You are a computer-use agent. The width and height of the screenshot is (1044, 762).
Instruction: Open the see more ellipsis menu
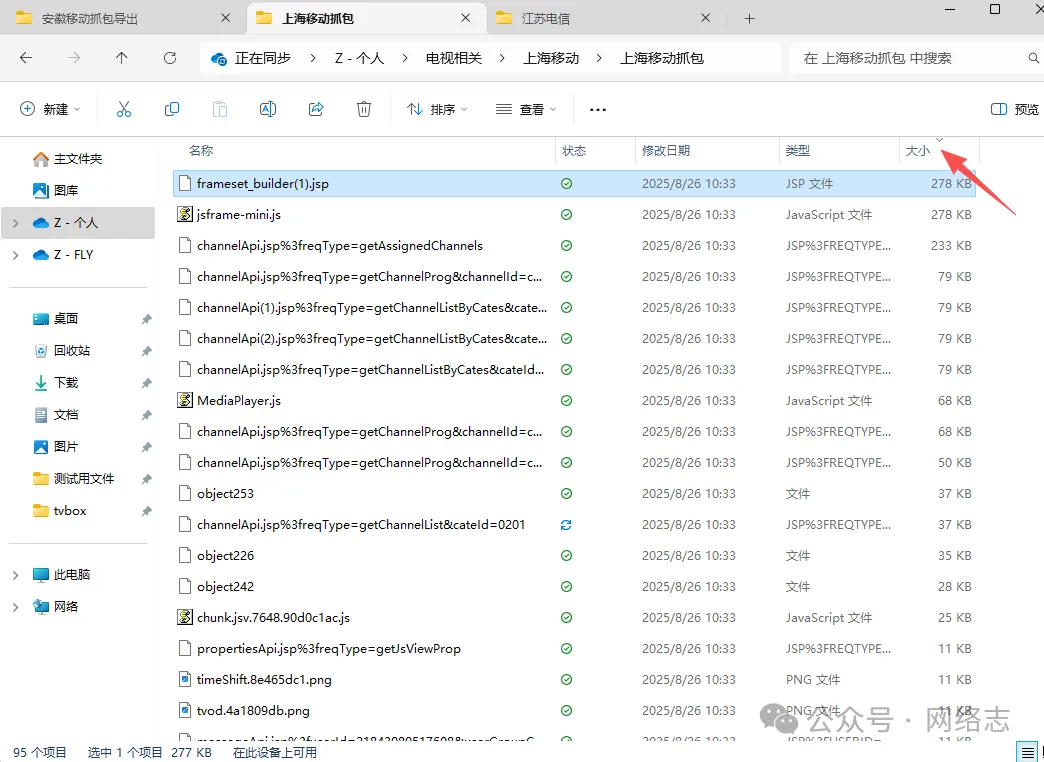[x=598, y=109]
